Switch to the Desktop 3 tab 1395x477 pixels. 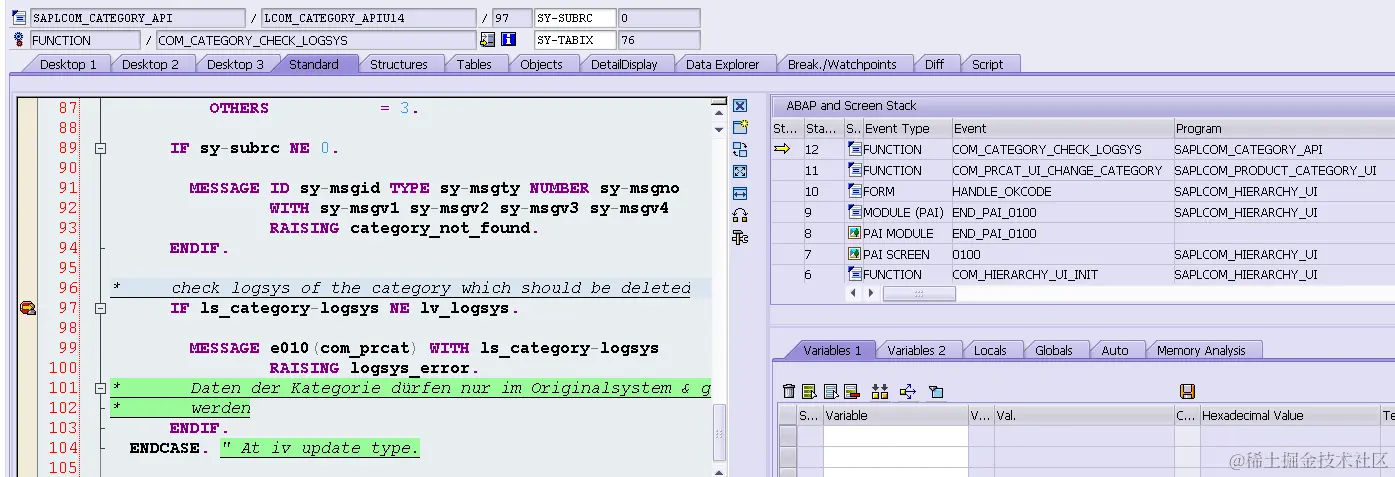[236, 64]
